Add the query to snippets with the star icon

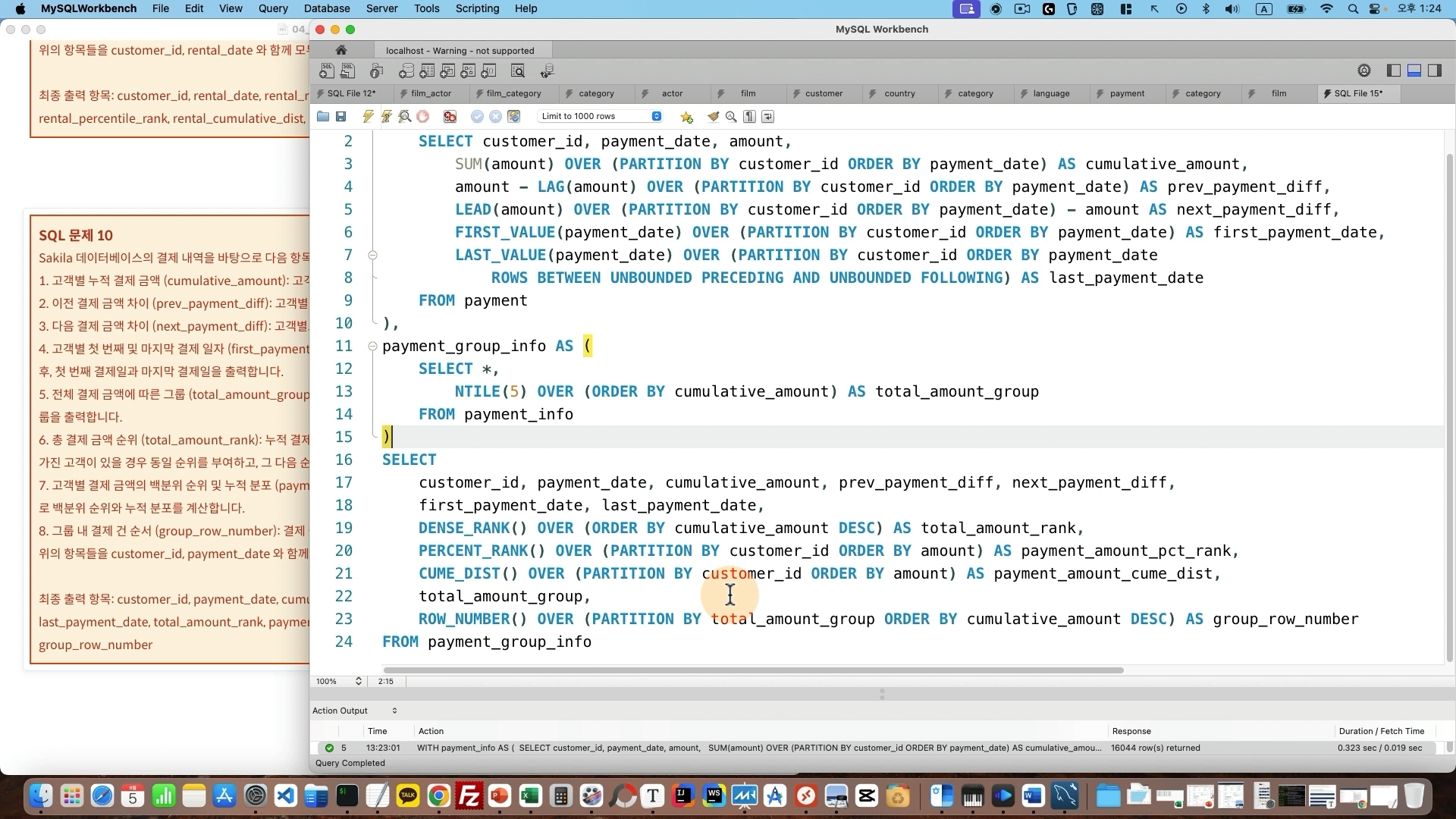686,117
